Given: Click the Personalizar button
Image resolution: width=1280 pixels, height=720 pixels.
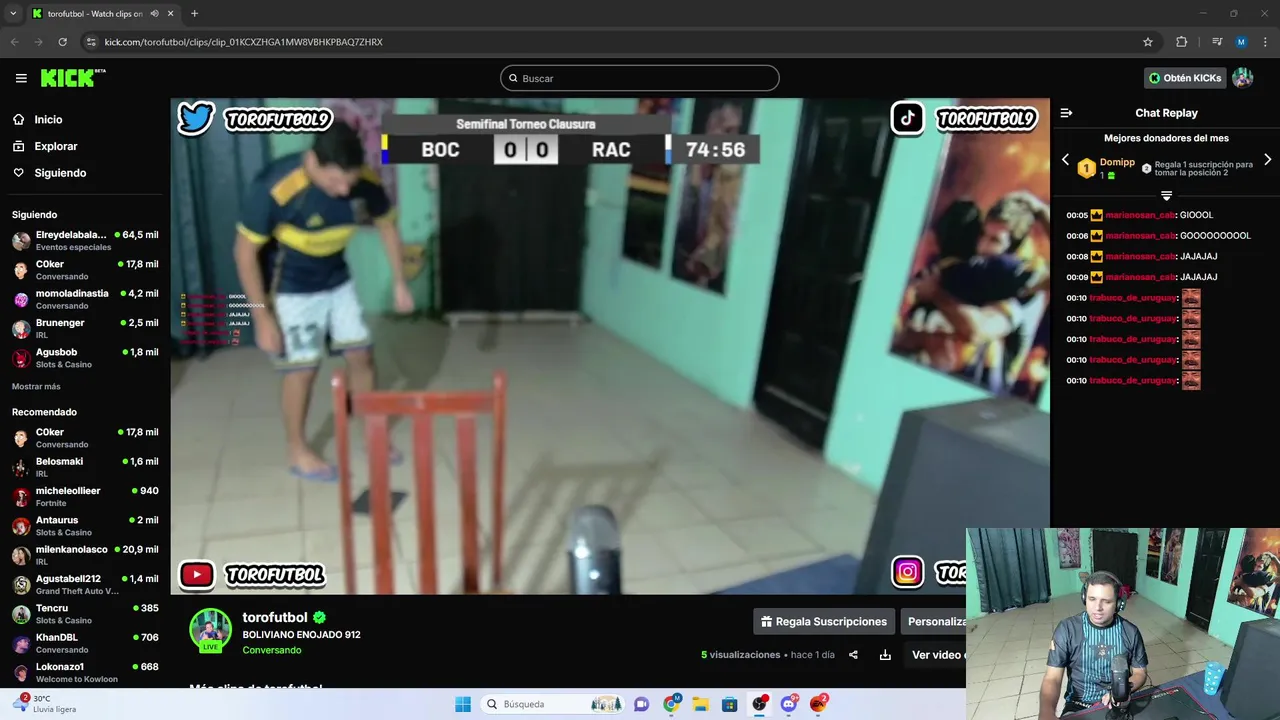Looking at the screenshot, I should [x=936, y=621].
